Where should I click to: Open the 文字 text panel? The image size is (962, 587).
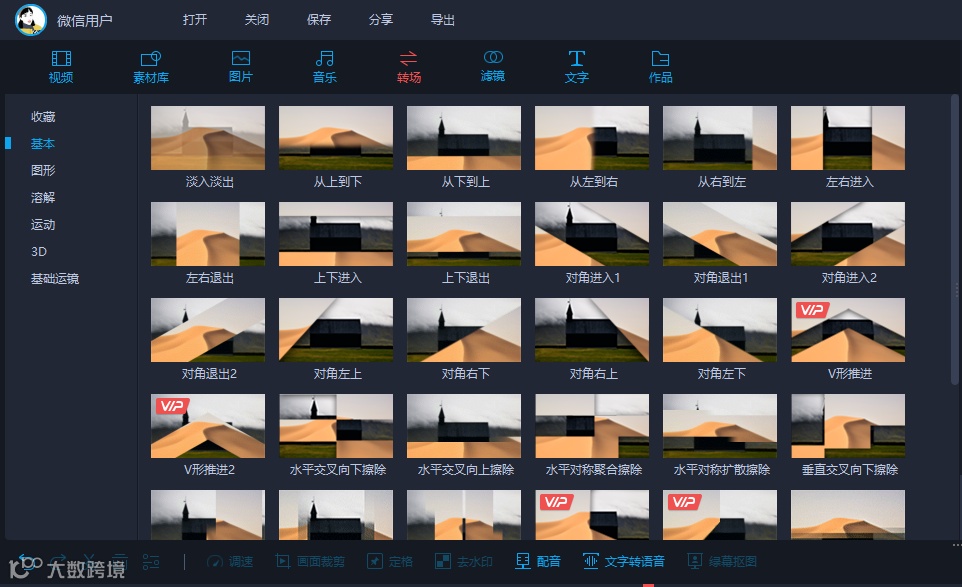[x=577, y=67]
